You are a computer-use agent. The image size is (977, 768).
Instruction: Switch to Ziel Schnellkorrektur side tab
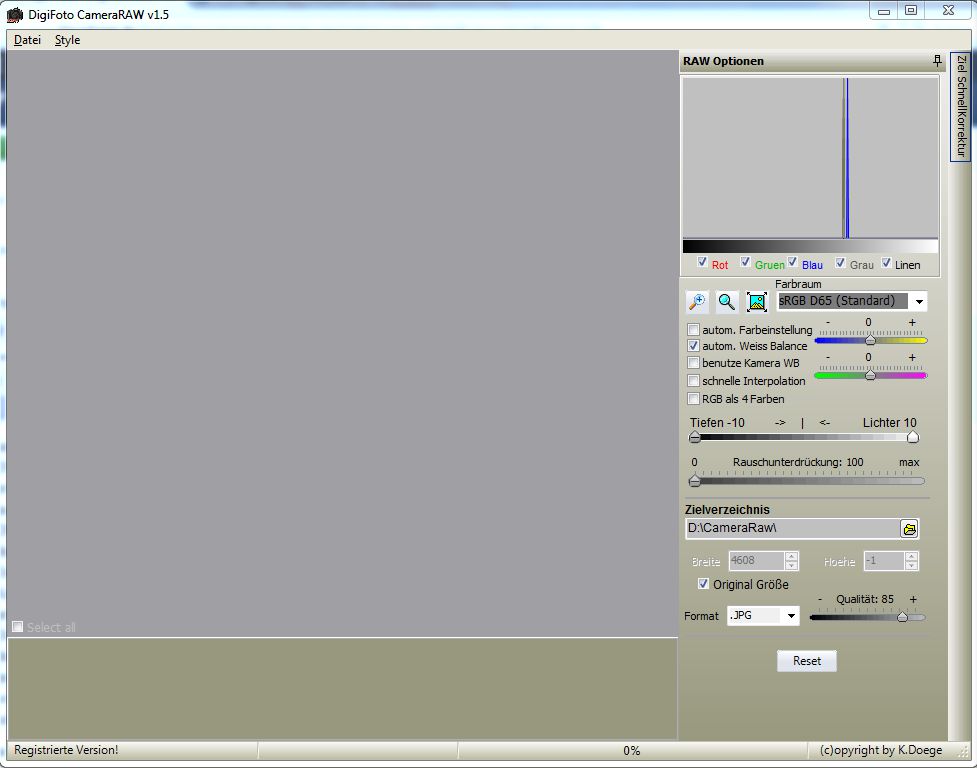(961, 106)
